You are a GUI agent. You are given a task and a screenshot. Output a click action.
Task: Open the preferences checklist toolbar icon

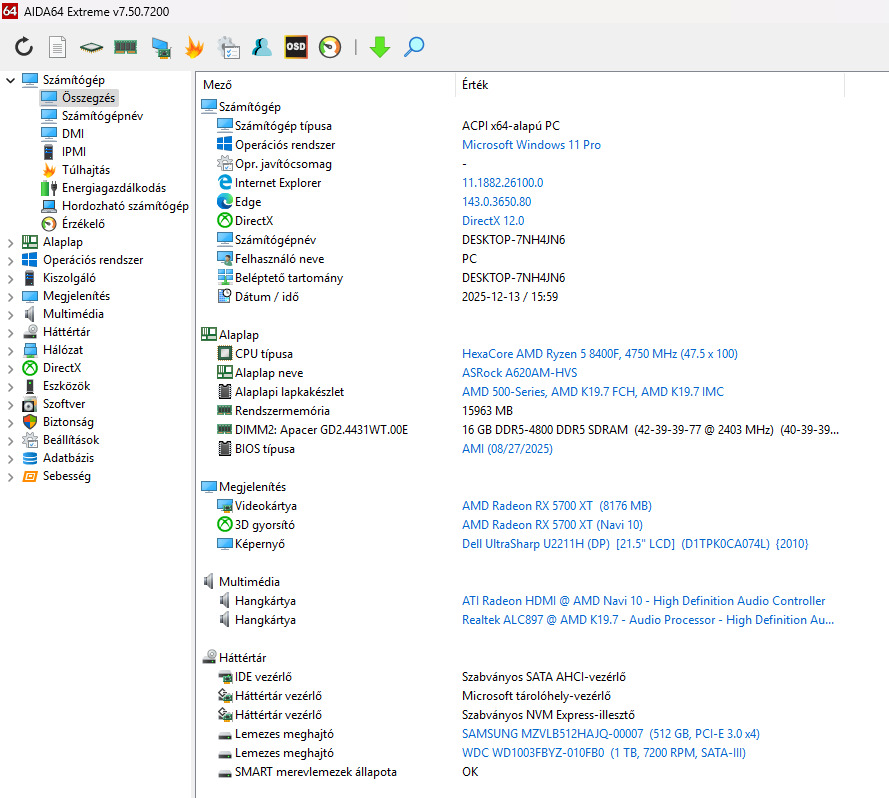(x=228, y=47)
